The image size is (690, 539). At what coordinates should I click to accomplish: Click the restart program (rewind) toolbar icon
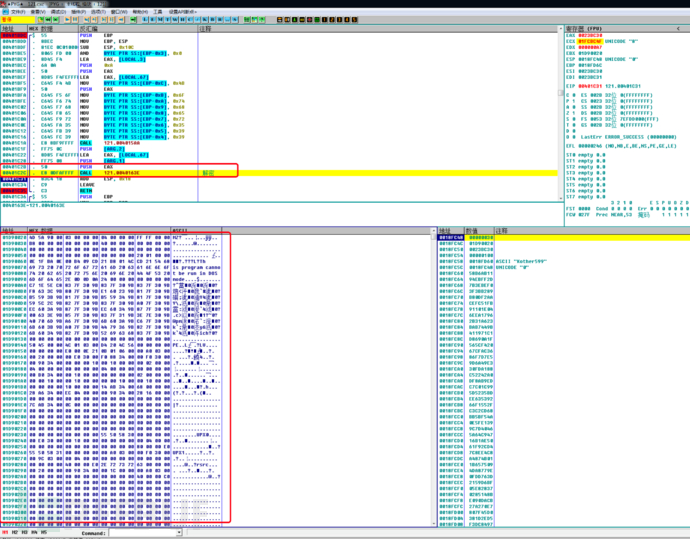(48, 19)
